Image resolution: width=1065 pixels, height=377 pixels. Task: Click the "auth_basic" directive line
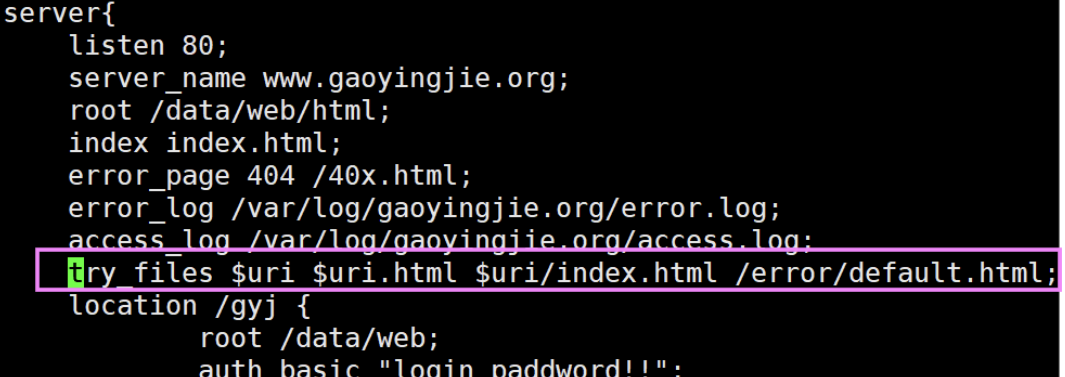click(441, 369)
